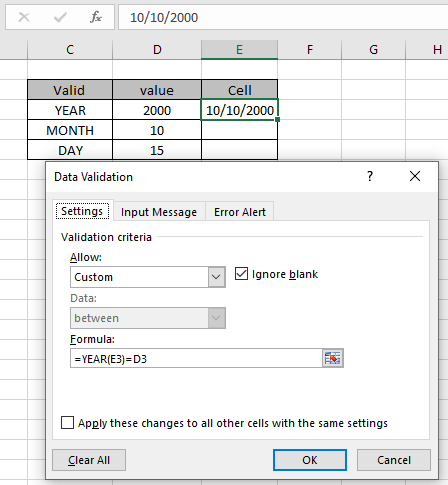
Task: Switch to the Error Alert tab
Action: tap(240, 212)
